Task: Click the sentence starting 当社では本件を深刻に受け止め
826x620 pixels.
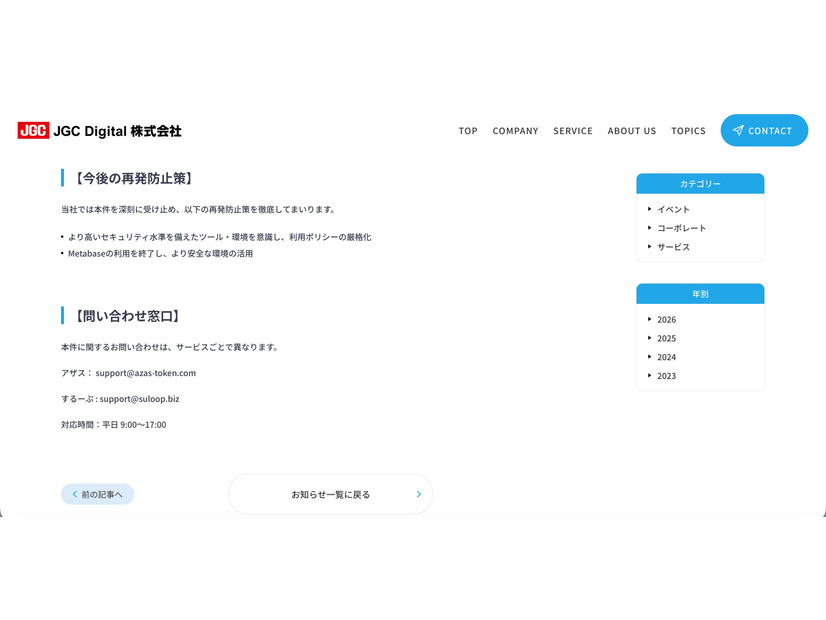Action: click(x=198, y=209)
